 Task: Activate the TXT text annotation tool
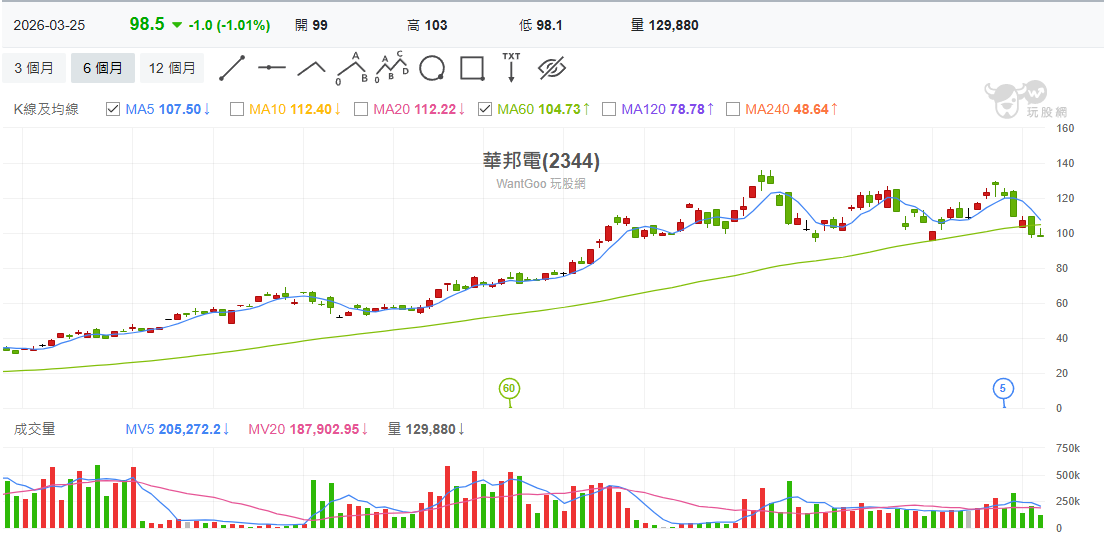tap(511, 68)
